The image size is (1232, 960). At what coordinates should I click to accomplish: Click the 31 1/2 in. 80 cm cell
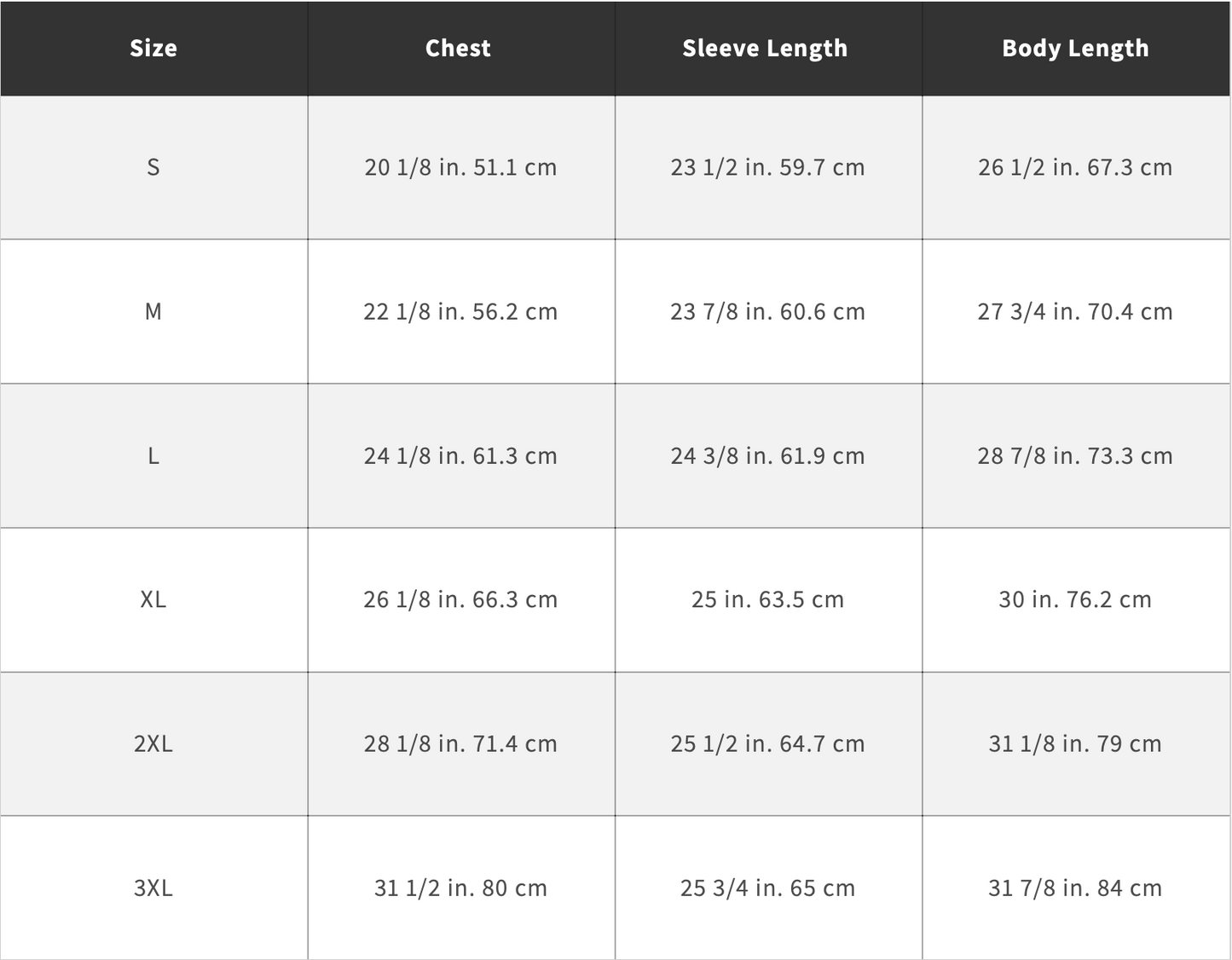click(460, 888)
